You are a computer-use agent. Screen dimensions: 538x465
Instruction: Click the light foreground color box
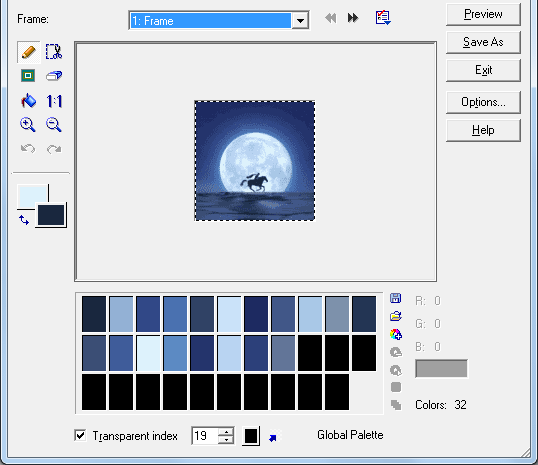(32, 195)
